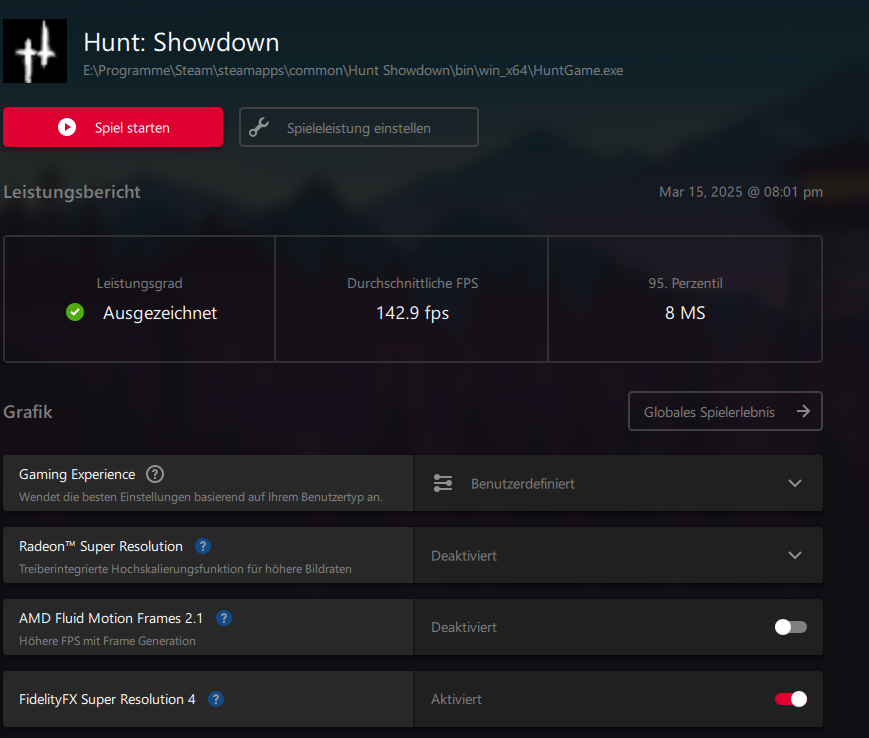Click the Grafik section heading
The image size is (869, 738).
28,412
